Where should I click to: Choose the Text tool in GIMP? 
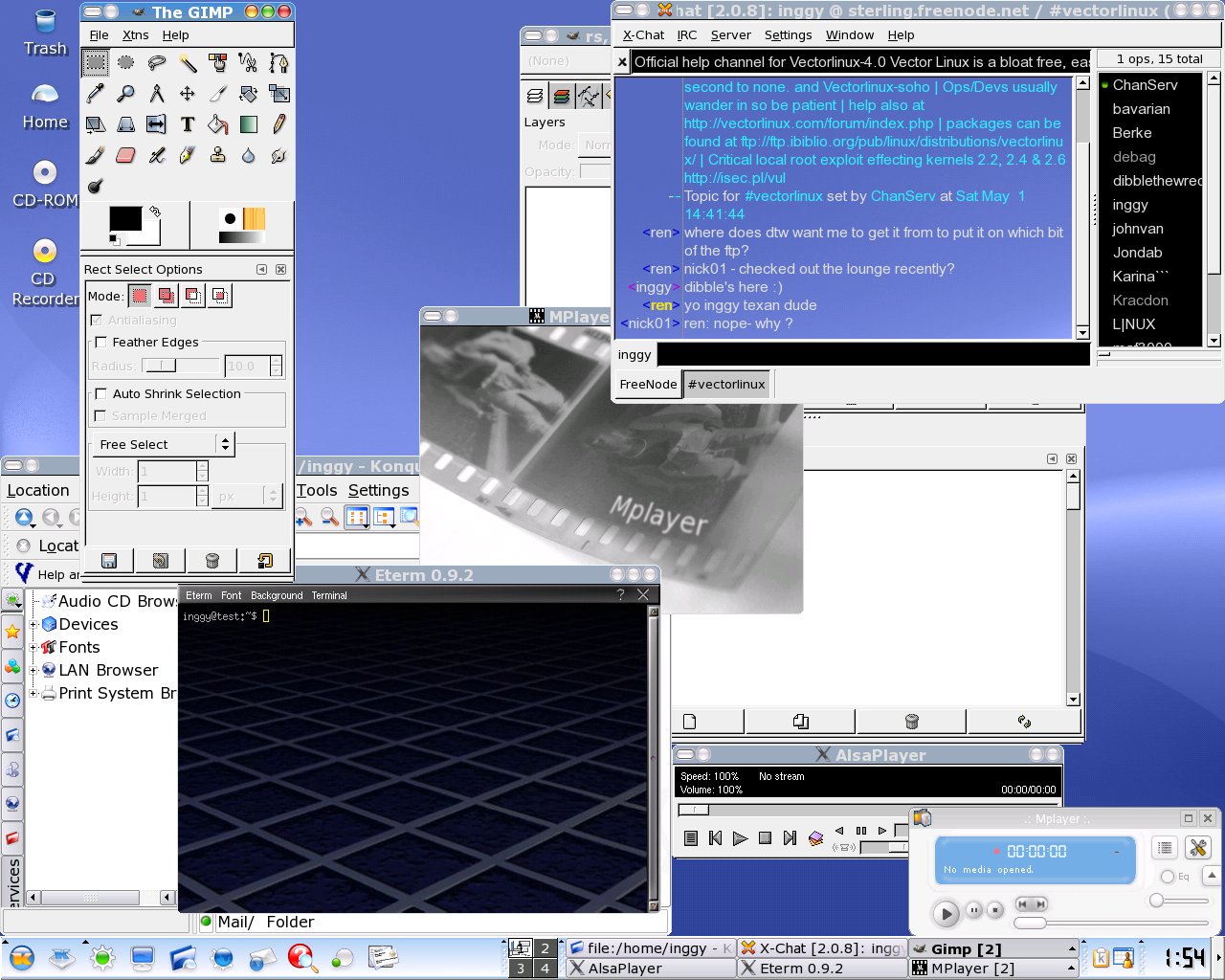pyautogui.click(x=188, y=124)
